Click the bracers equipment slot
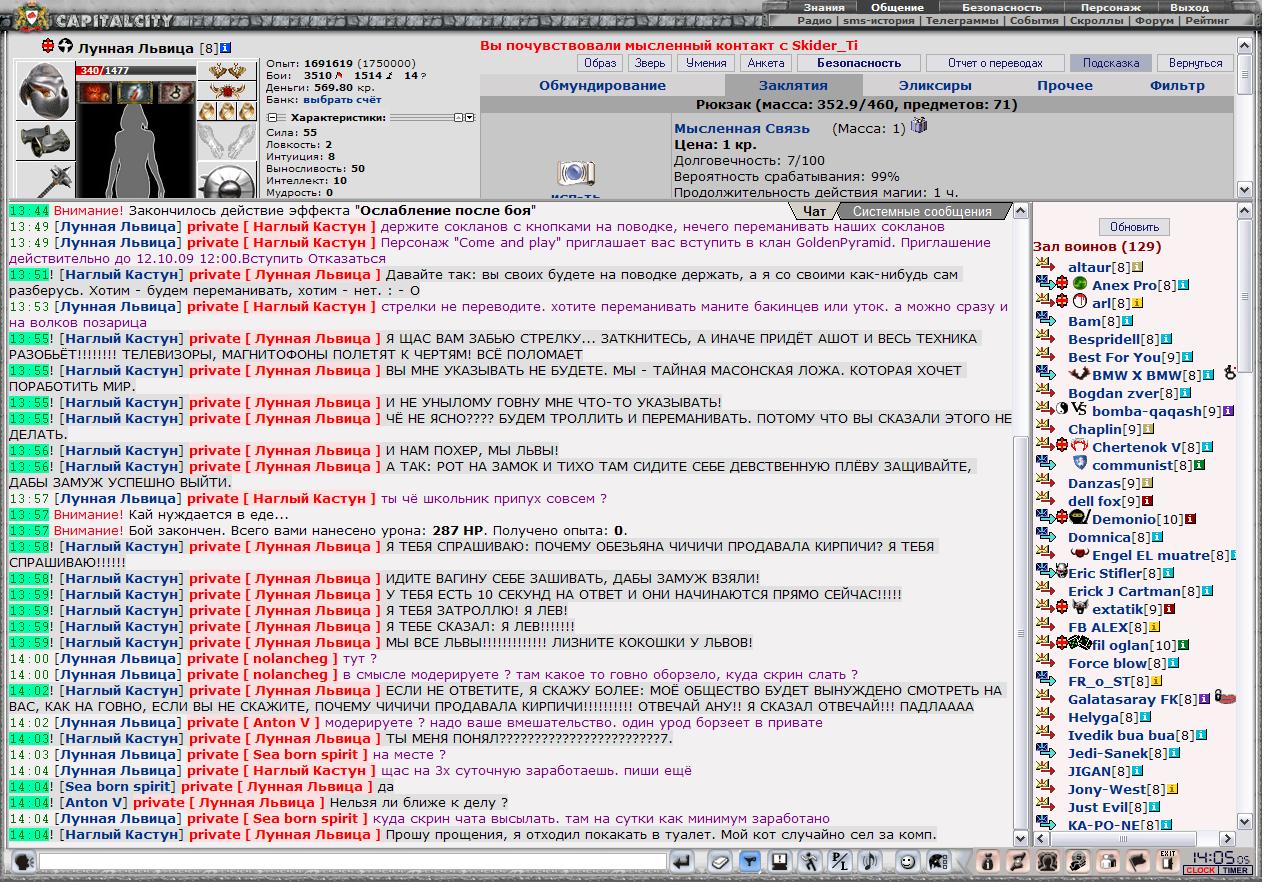 44,139
